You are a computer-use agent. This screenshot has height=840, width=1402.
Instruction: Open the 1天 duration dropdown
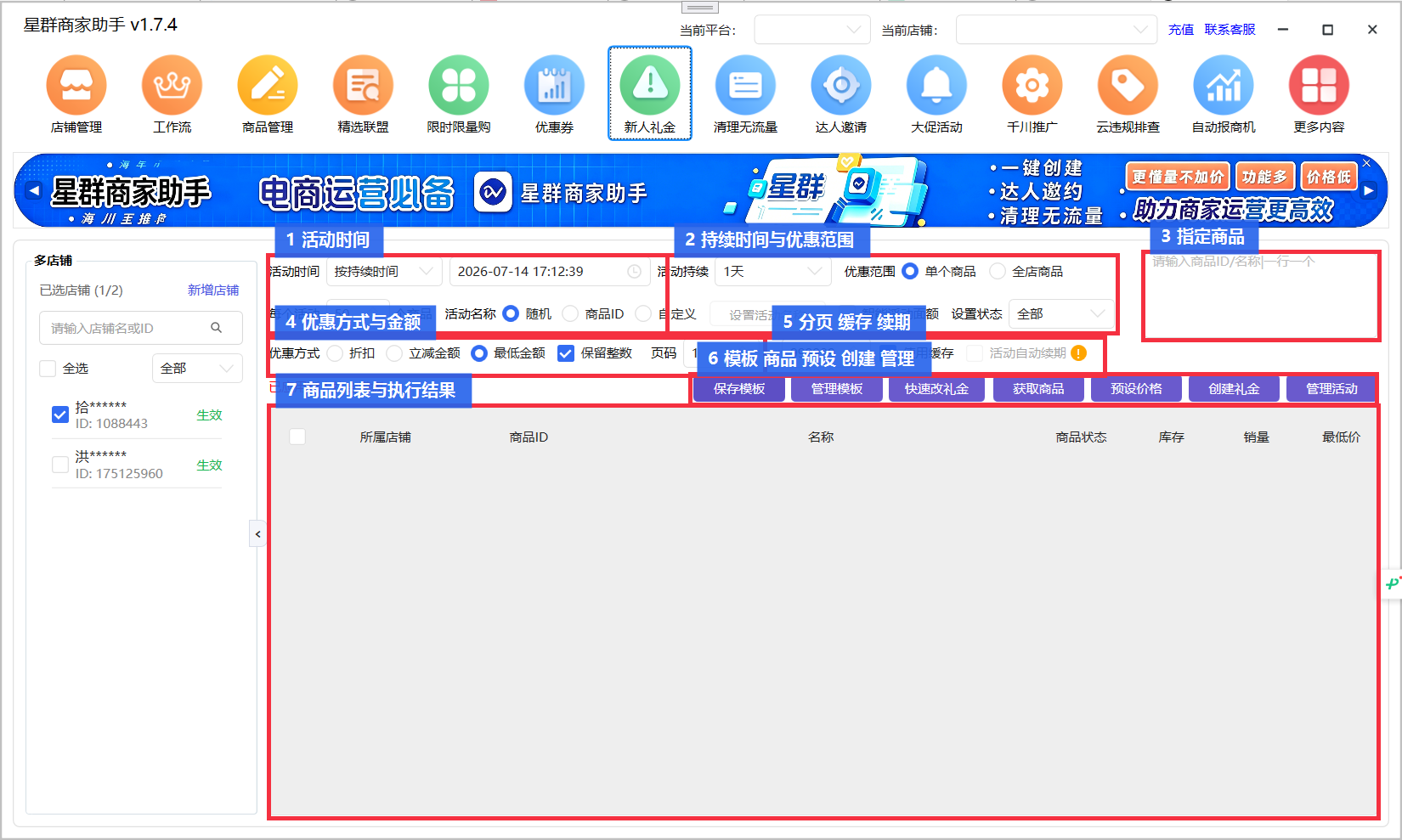coord(773,272)
